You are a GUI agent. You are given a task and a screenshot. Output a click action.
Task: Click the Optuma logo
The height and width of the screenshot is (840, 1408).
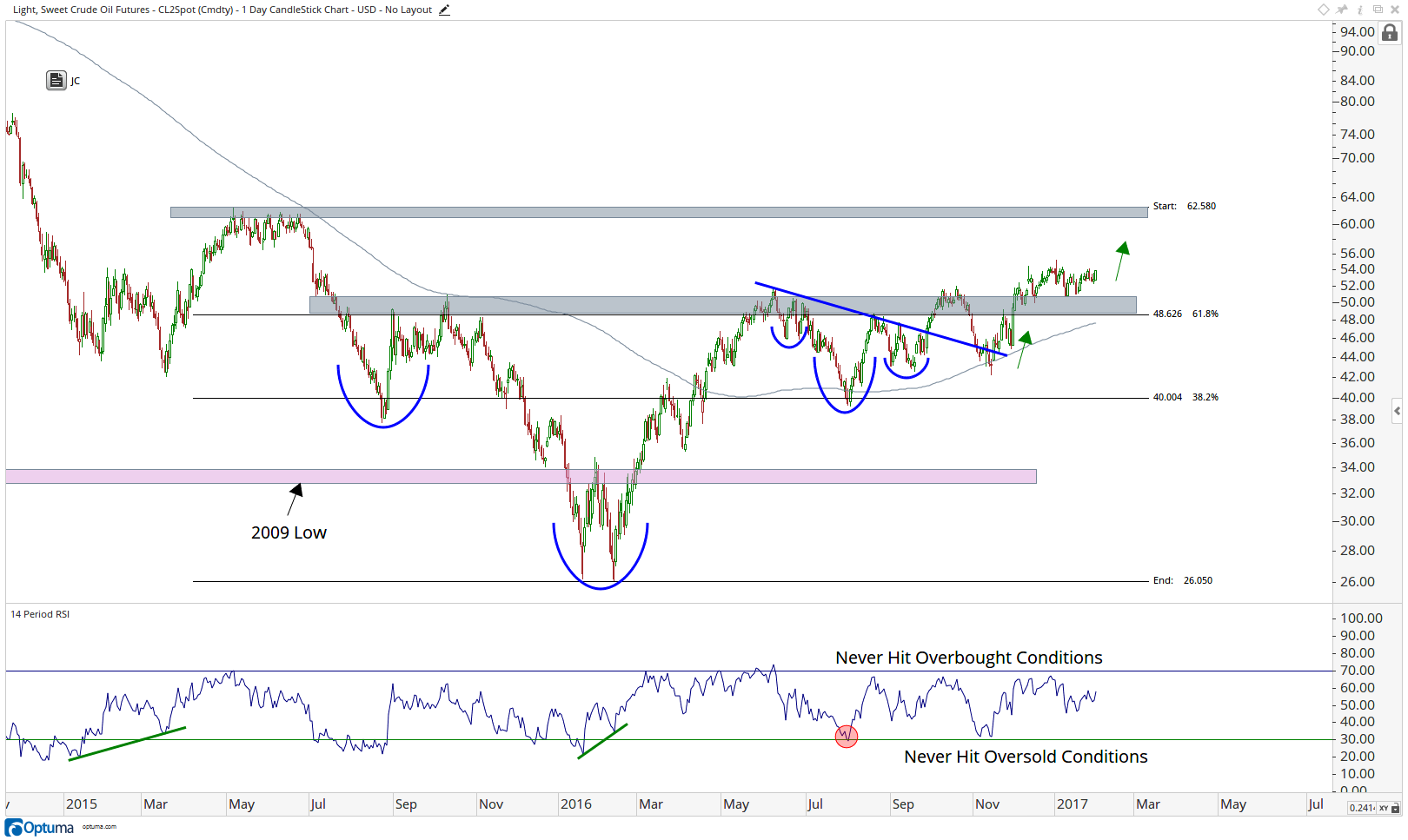pyautogui.click(x=40, y=827)
